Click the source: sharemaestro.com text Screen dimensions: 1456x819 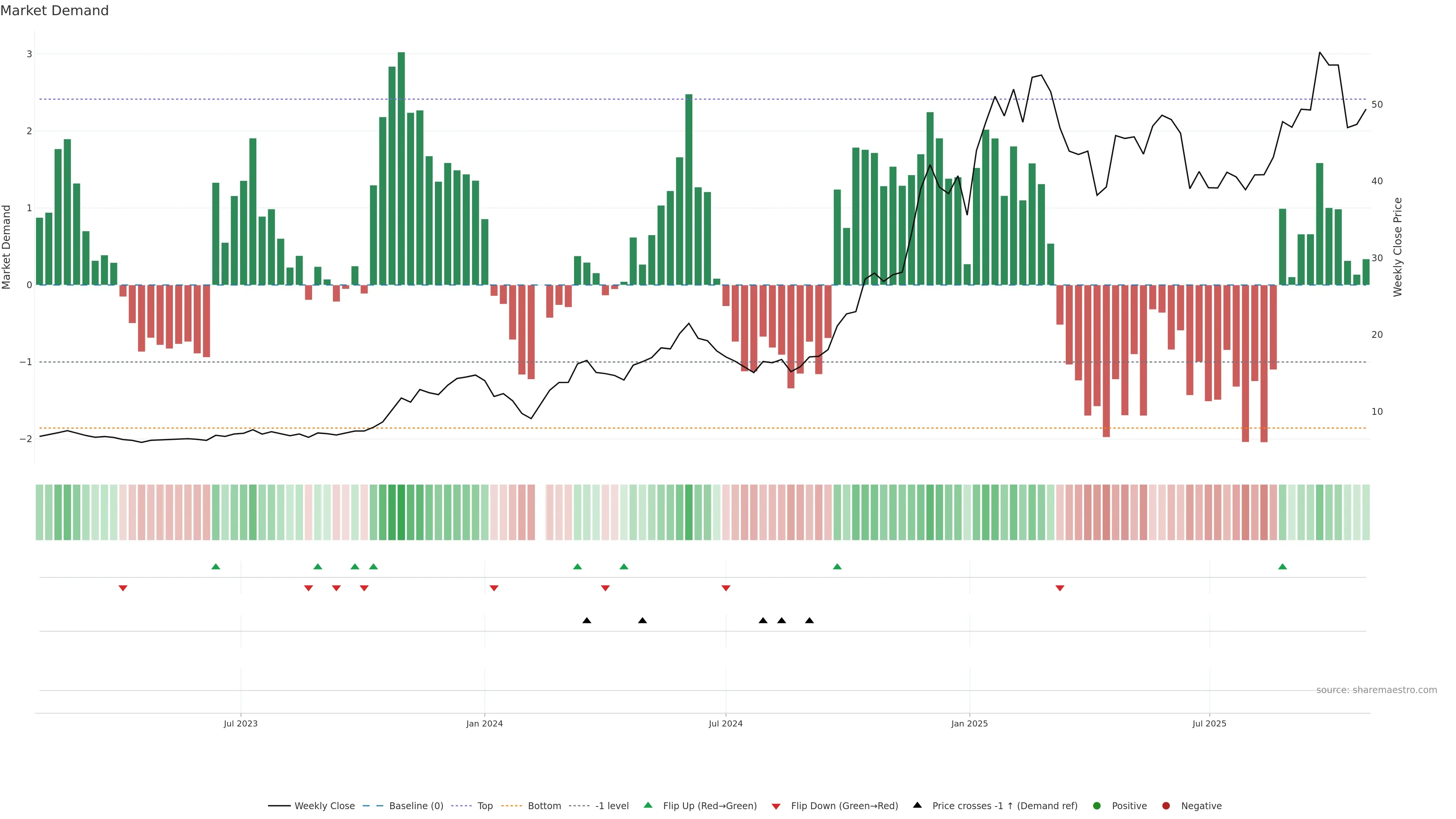click(x=1376, y=690)
